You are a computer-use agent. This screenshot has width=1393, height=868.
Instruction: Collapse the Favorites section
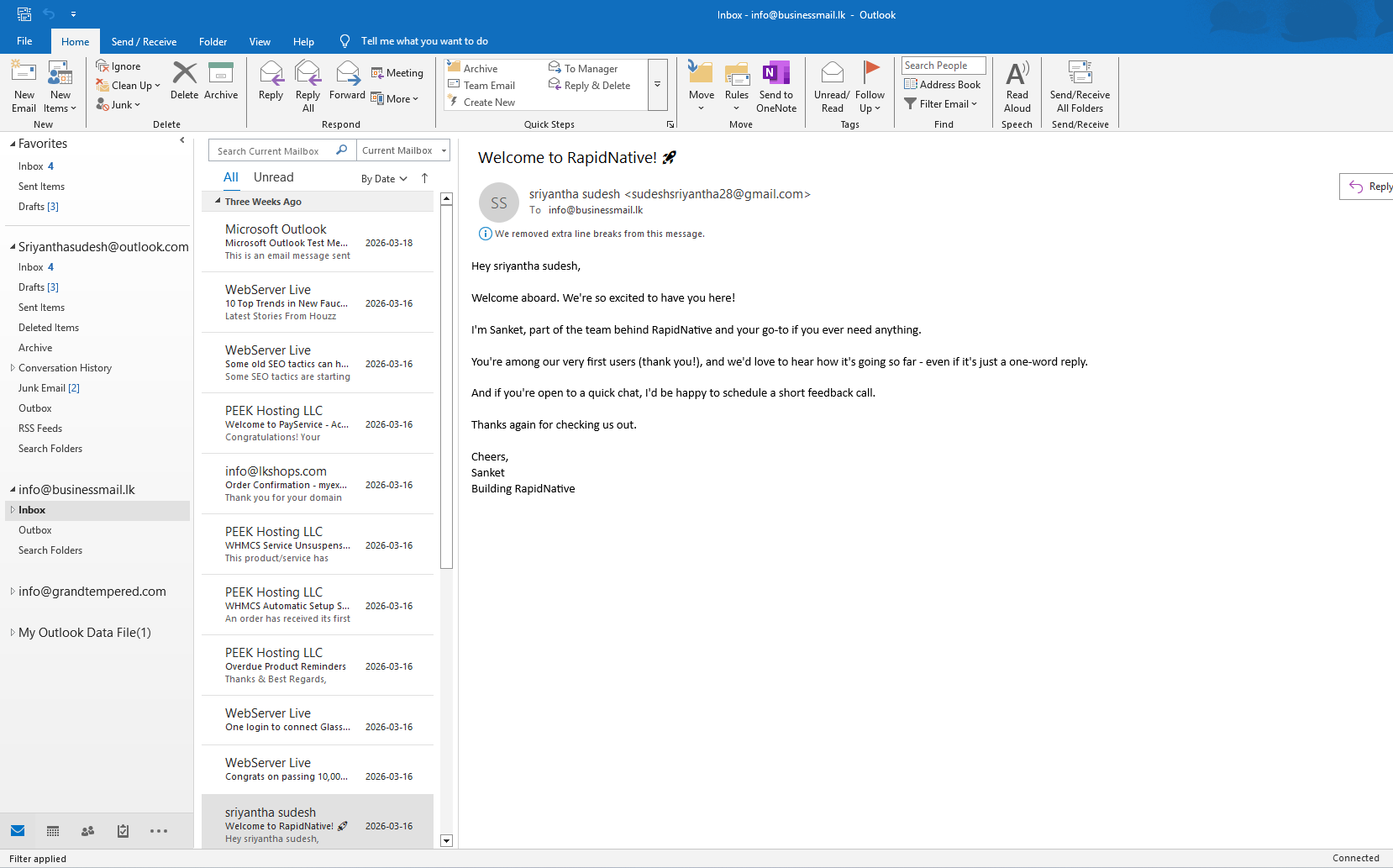(x=13, y=145)
